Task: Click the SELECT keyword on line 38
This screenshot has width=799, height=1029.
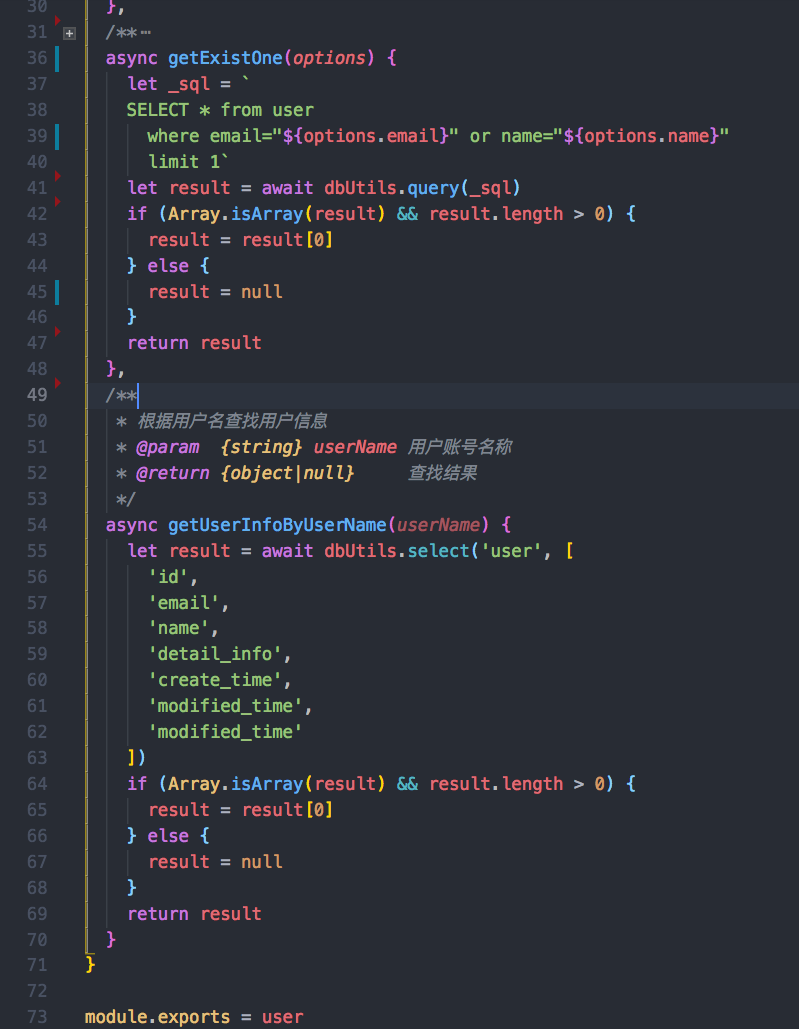Action: (157, 110)
